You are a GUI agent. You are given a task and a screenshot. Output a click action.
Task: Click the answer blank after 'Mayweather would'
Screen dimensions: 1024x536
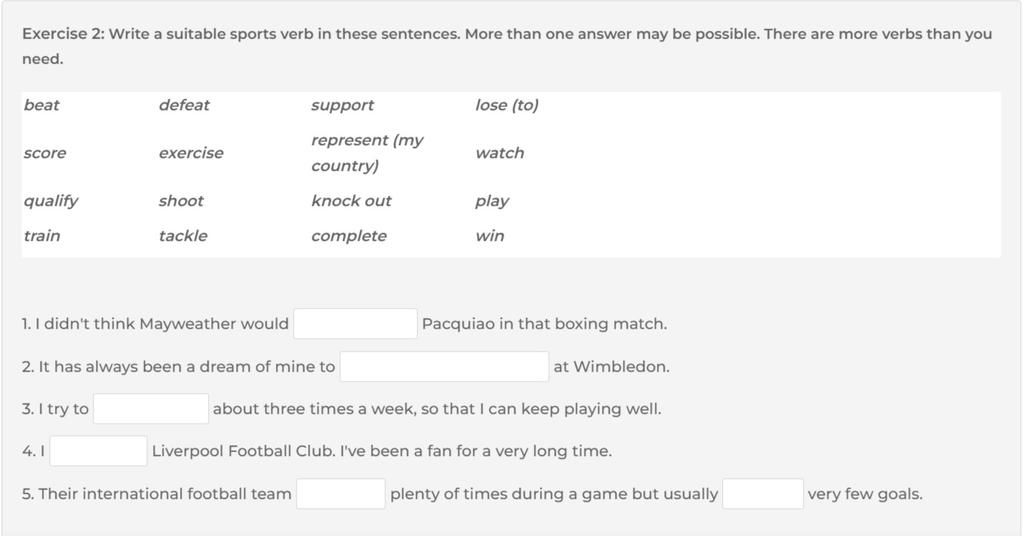[355, 324]
